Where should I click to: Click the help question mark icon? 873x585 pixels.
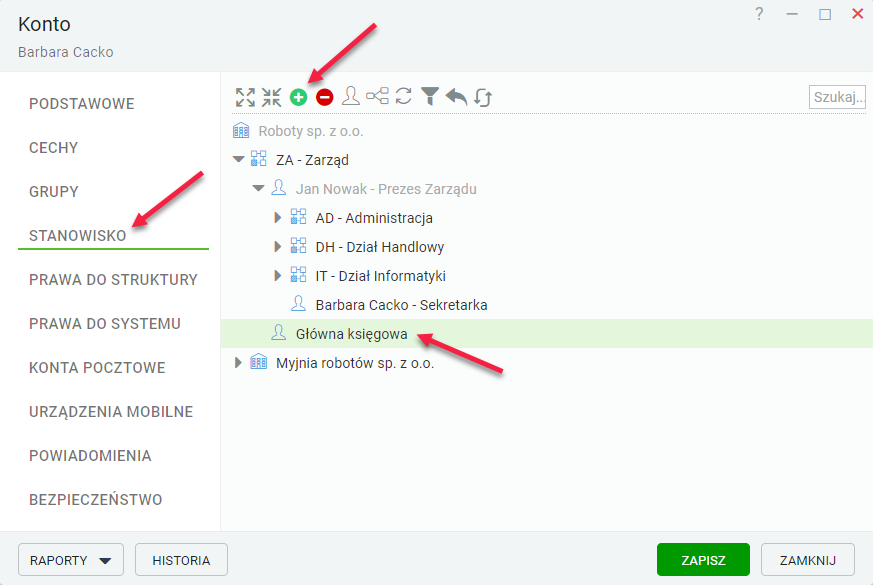pos(759,14)
